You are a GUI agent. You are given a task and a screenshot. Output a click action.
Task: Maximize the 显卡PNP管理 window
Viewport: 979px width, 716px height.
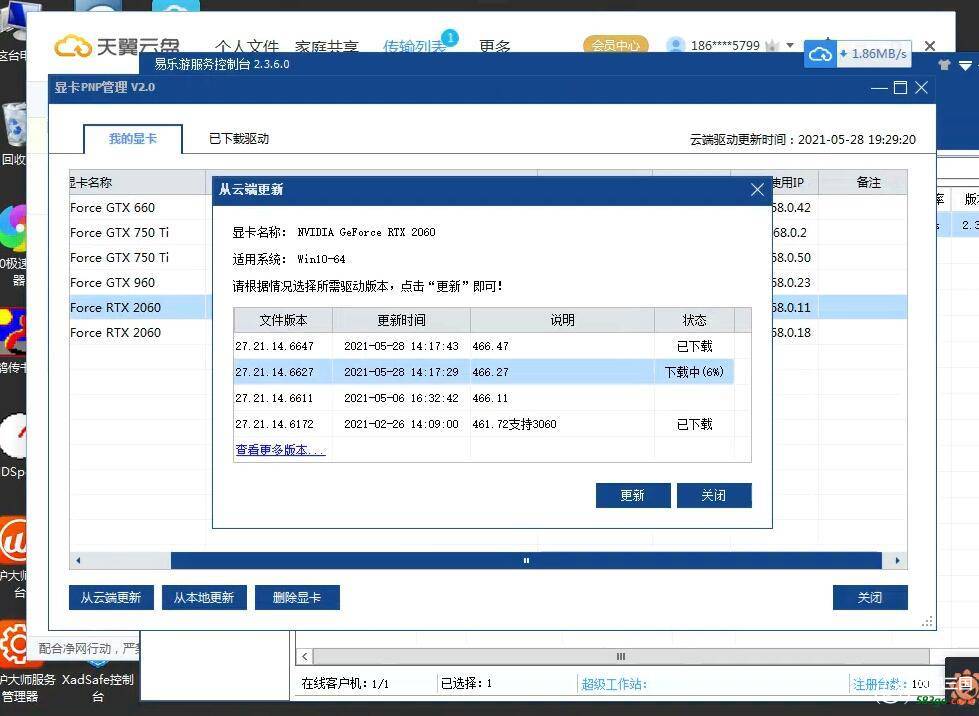click(900, 87)
